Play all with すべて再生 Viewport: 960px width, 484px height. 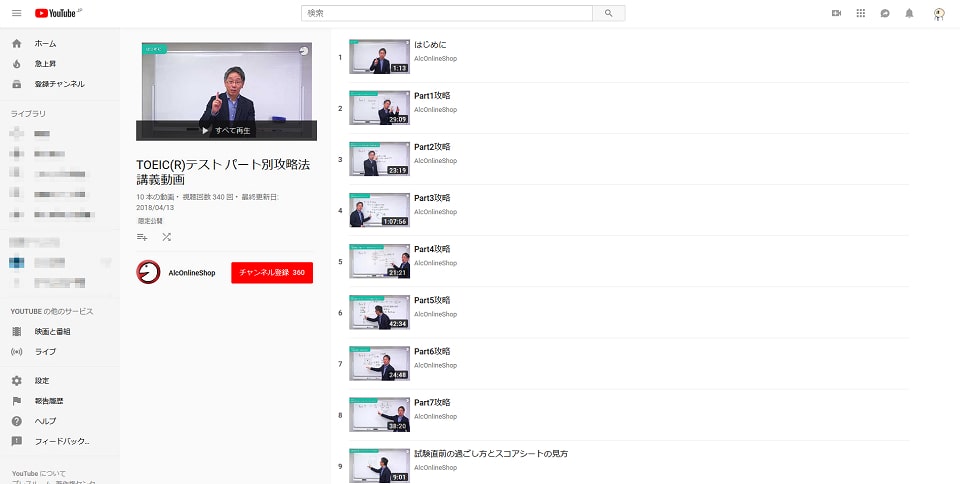point(227,130)
